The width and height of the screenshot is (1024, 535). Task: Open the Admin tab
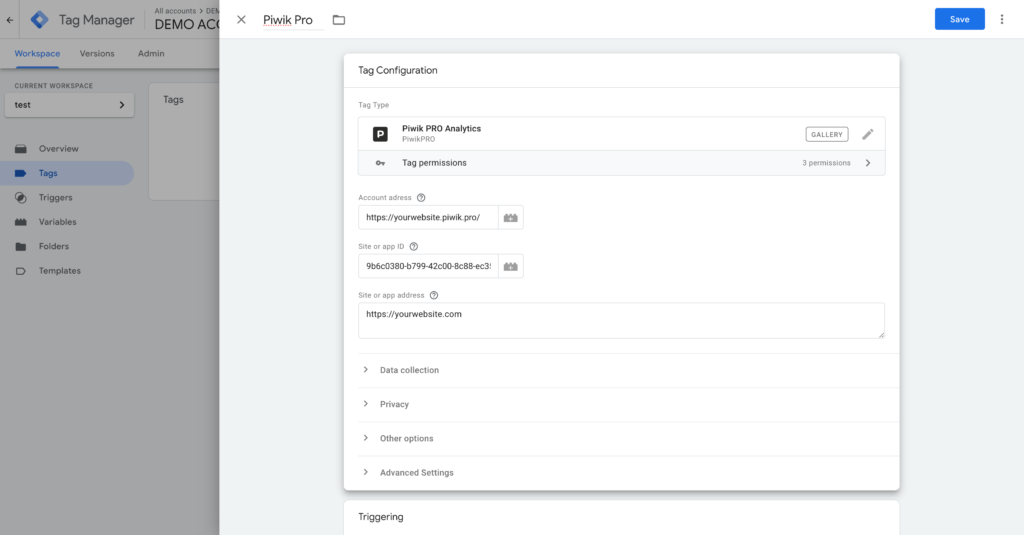(151, 53)
